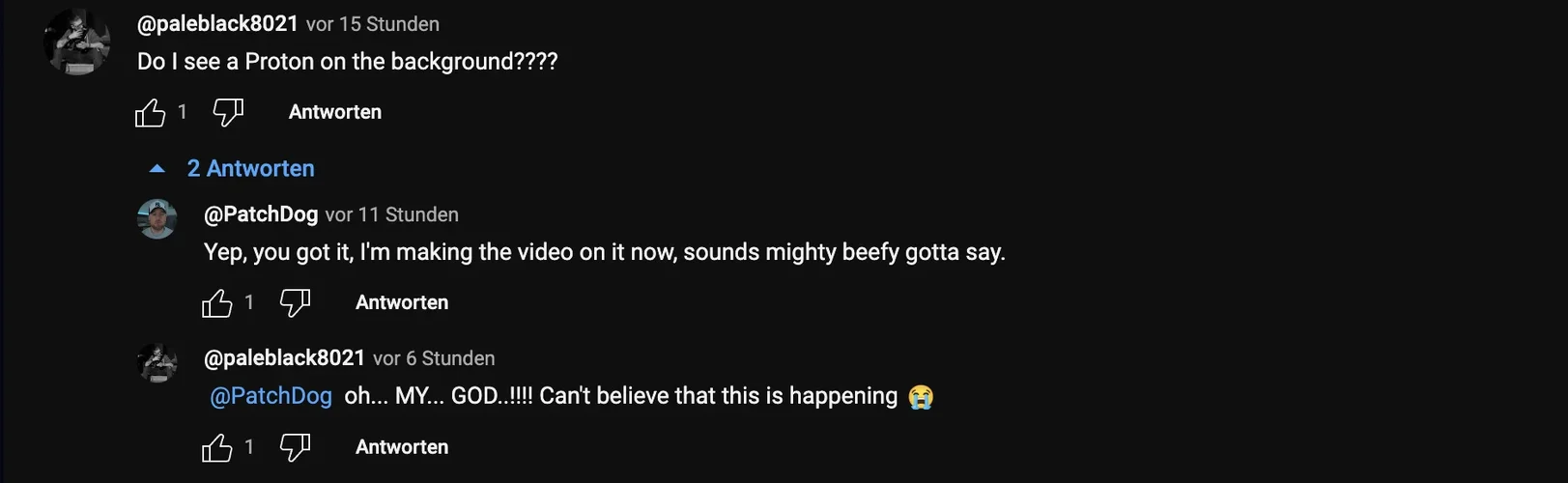The width and height of the screenshot is (1568, 483).
Task: Open paleblack8021's large profile avatar
Action: point(77,43)
